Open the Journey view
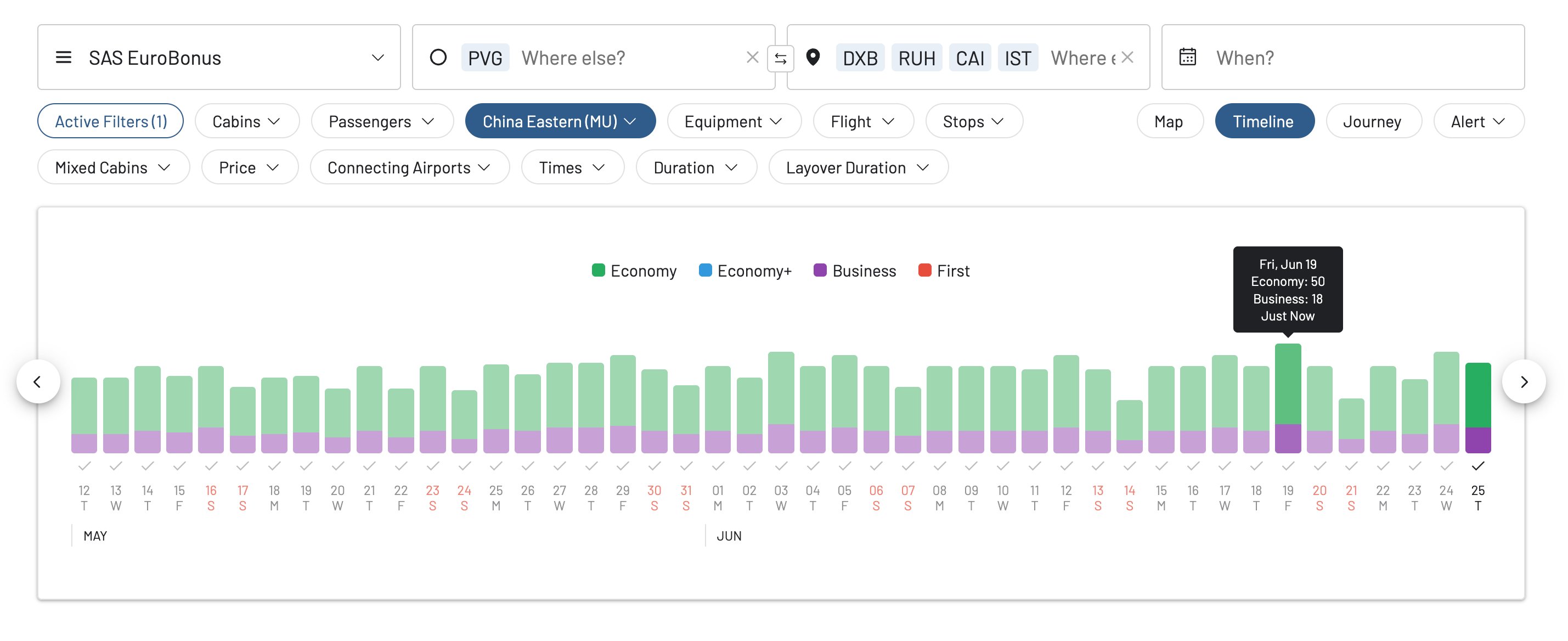Screen dimensions: 1568x641 [1372, 121]
